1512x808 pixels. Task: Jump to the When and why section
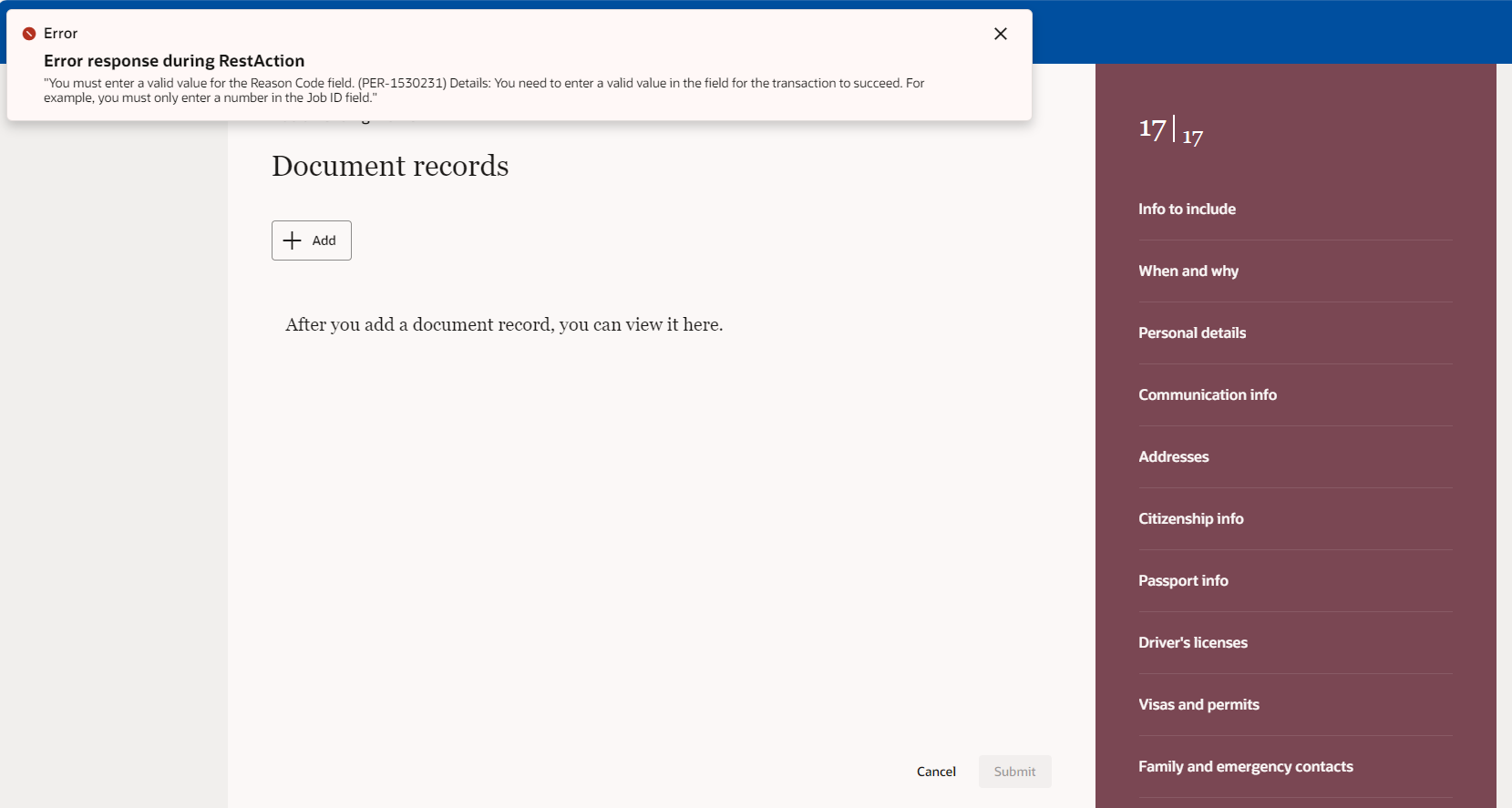pyautogui.click(x=1188, y=271)
